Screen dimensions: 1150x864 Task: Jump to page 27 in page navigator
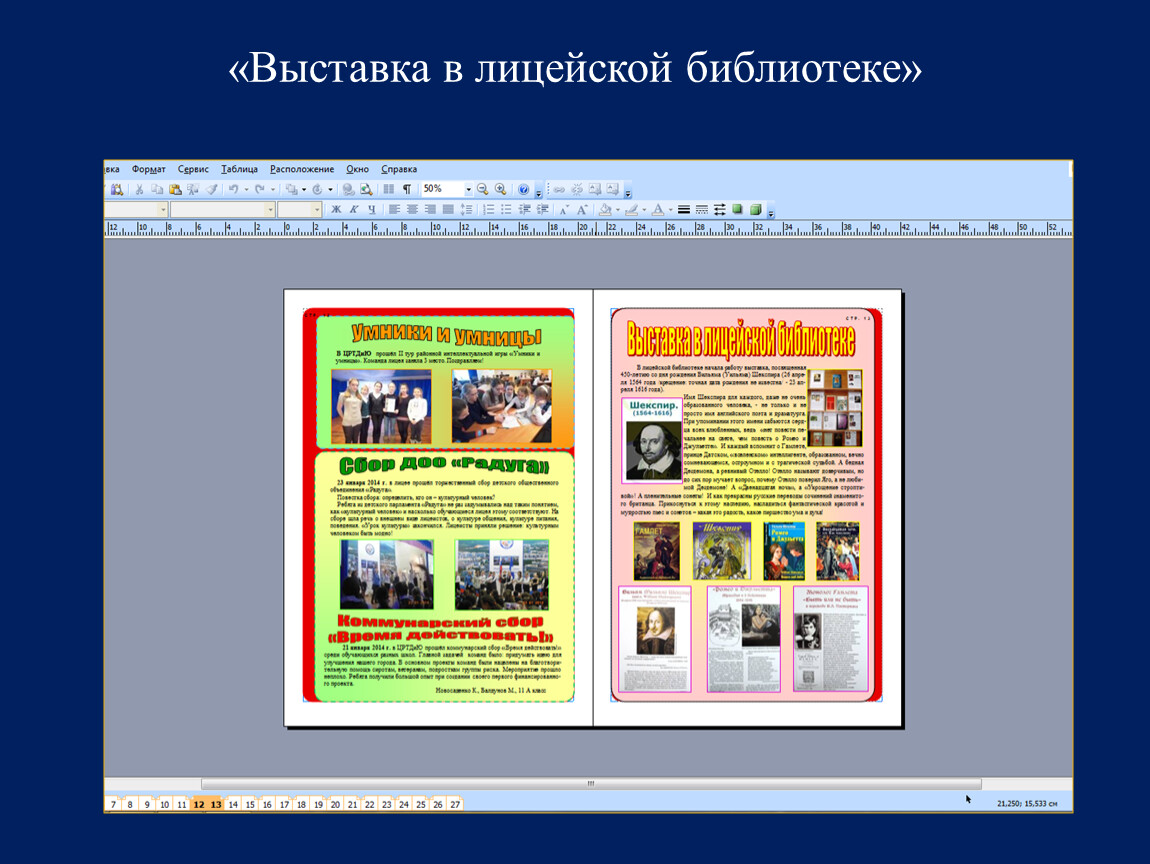pos(455,804)
